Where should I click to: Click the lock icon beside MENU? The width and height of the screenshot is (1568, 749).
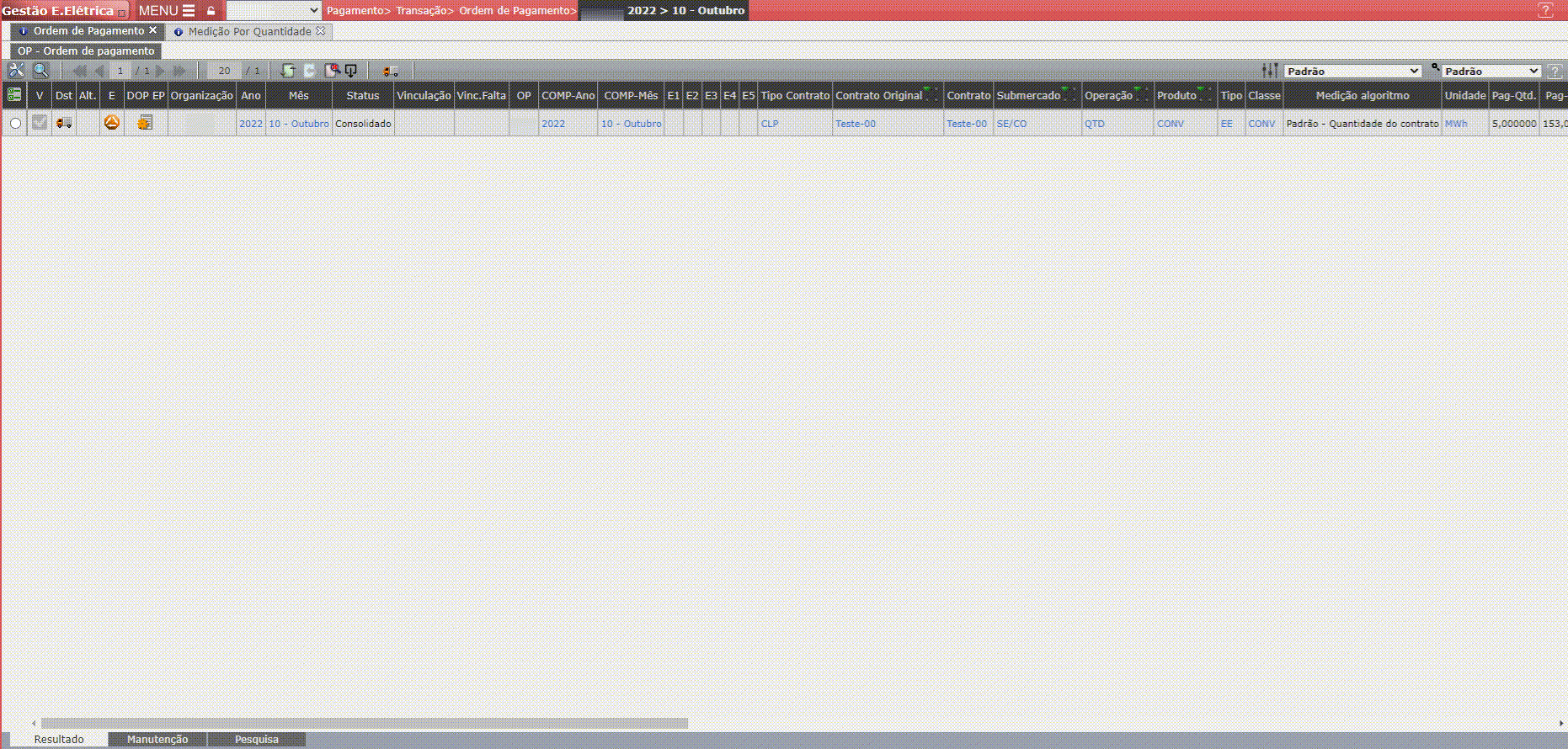pyautogui.click(x=211, y=11)
